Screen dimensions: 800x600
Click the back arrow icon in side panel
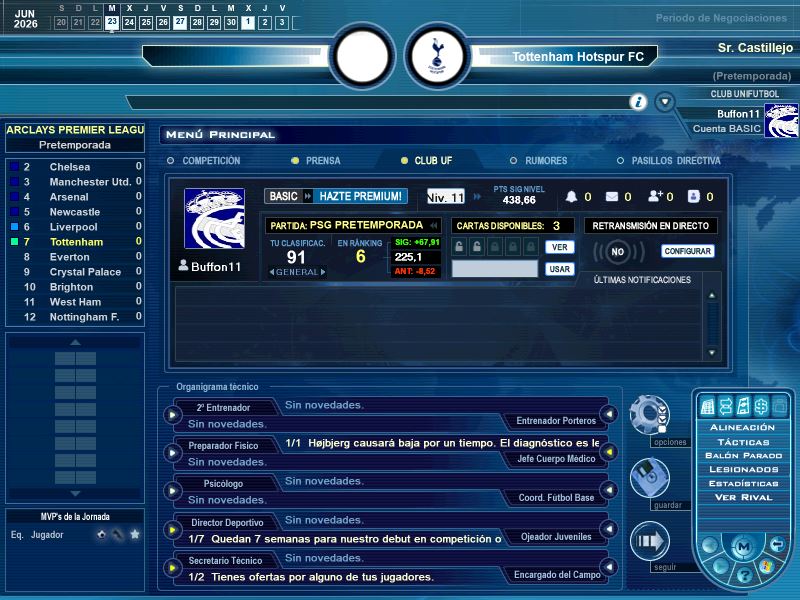[777, 544]
